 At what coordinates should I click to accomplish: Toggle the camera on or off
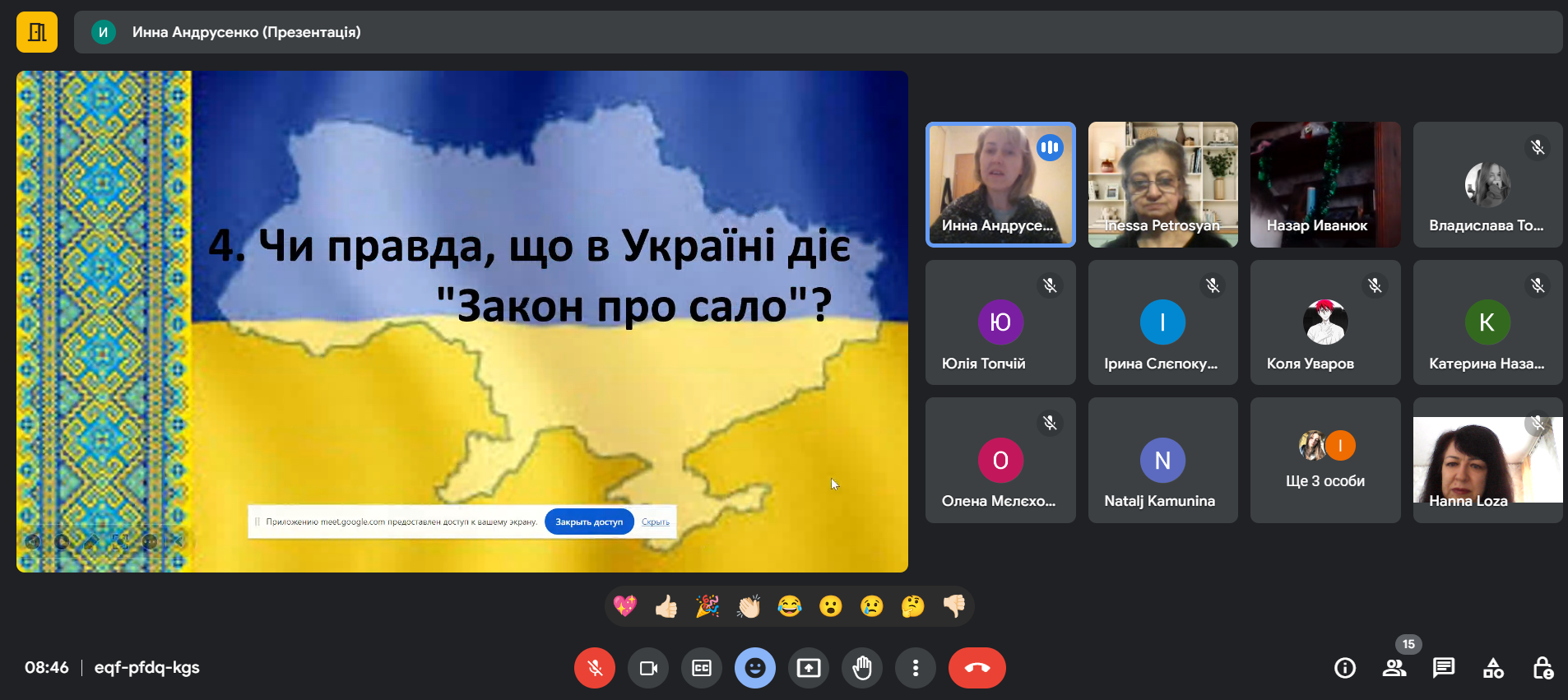click(648, 668)
